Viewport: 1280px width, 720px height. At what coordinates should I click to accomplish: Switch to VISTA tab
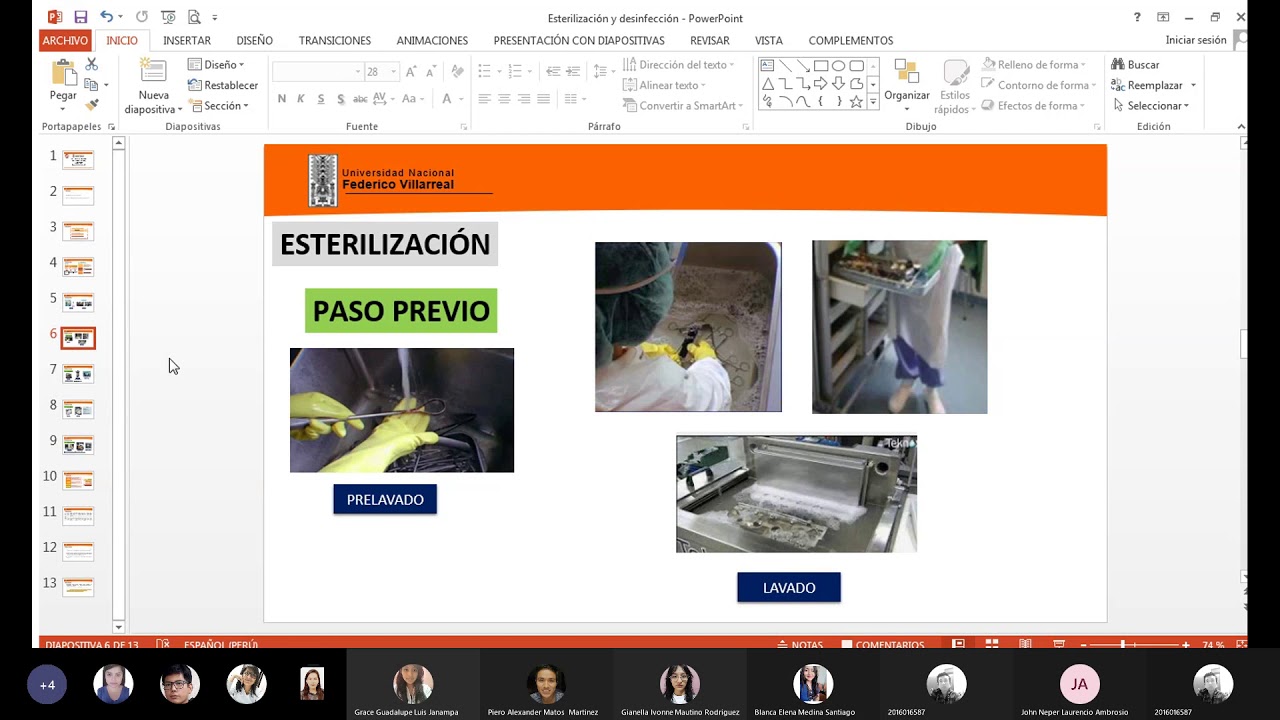(x=769, y=40)
